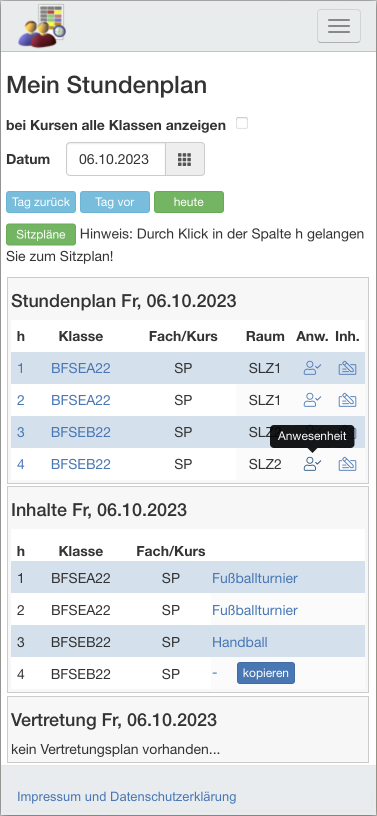Advance one day with Tag vor
The image size is (377, 816).
pos(115,202)
